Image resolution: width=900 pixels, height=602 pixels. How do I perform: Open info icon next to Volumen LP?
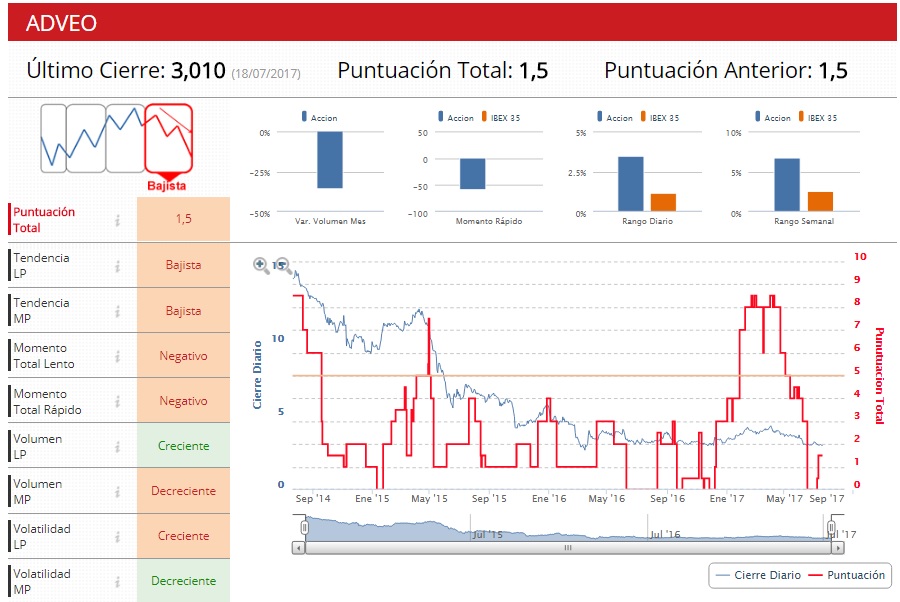click(117, 446)
